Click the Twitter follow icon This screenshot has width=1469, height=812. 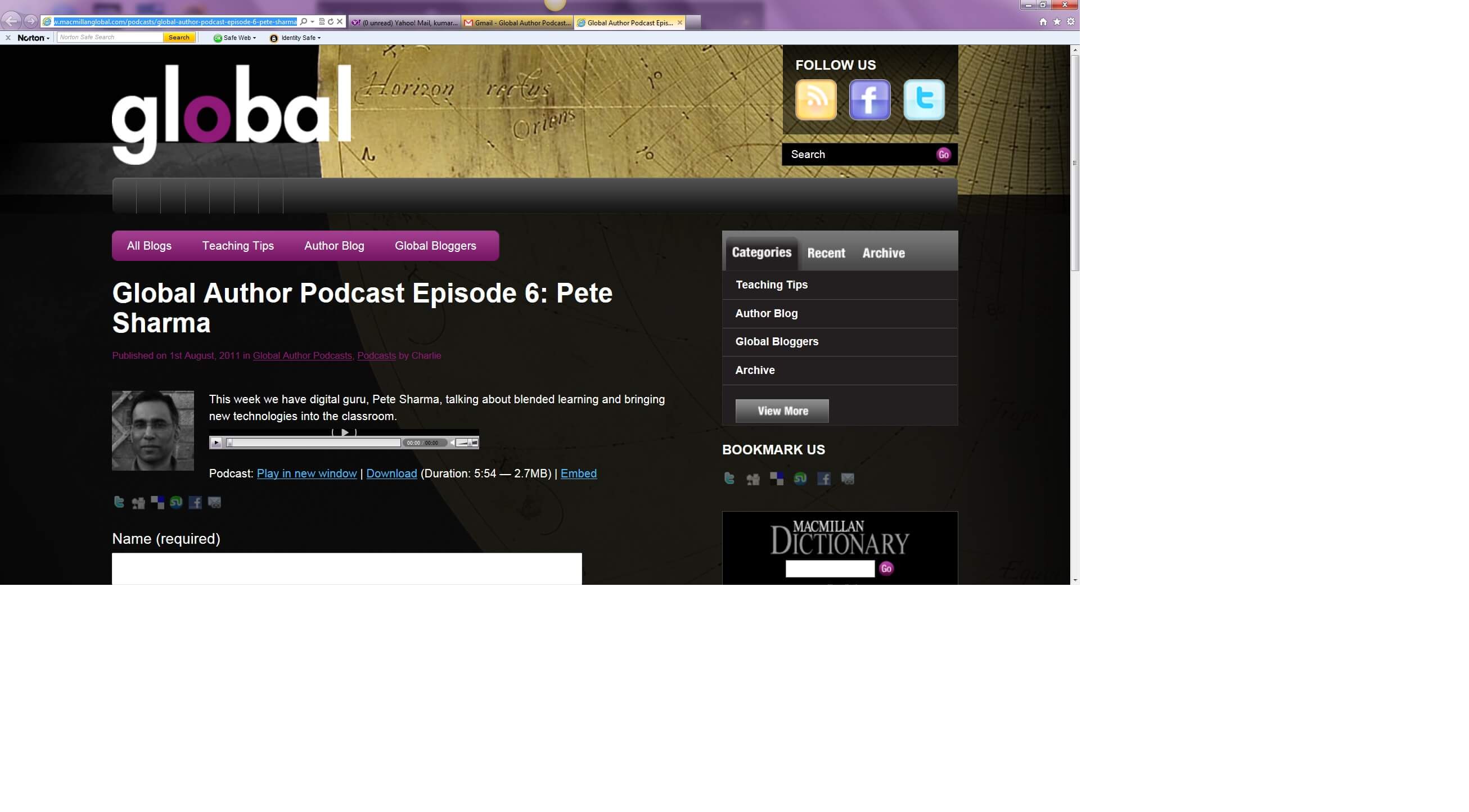pyautogui.click(x=924, y=100)
